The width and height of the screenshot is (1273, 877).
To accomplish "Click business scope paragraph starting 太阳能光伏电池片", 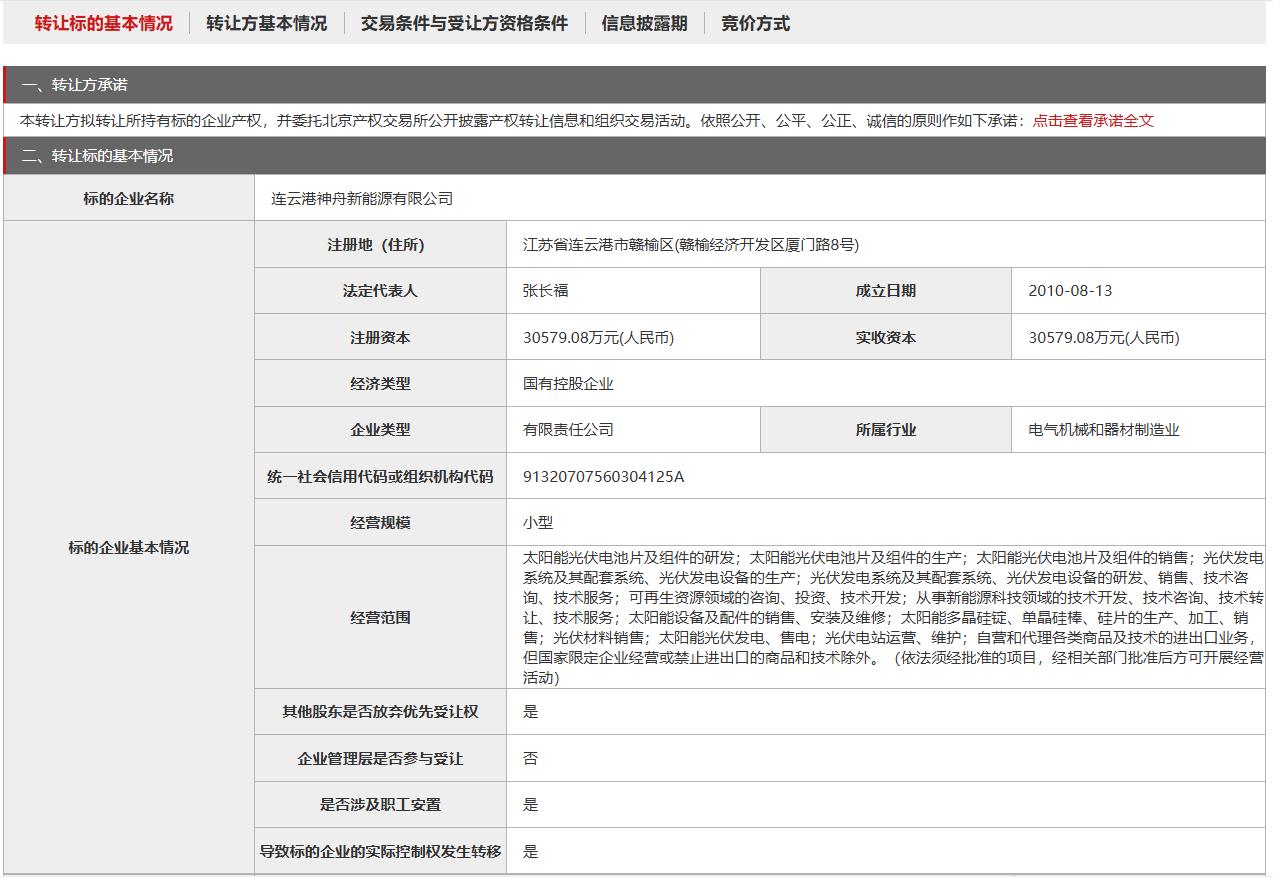I will [893, 617].
